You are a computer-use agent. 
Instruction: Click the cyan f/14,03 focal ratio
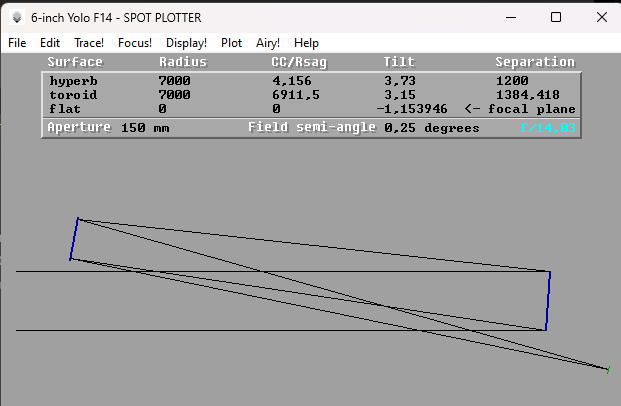point(548,128)
